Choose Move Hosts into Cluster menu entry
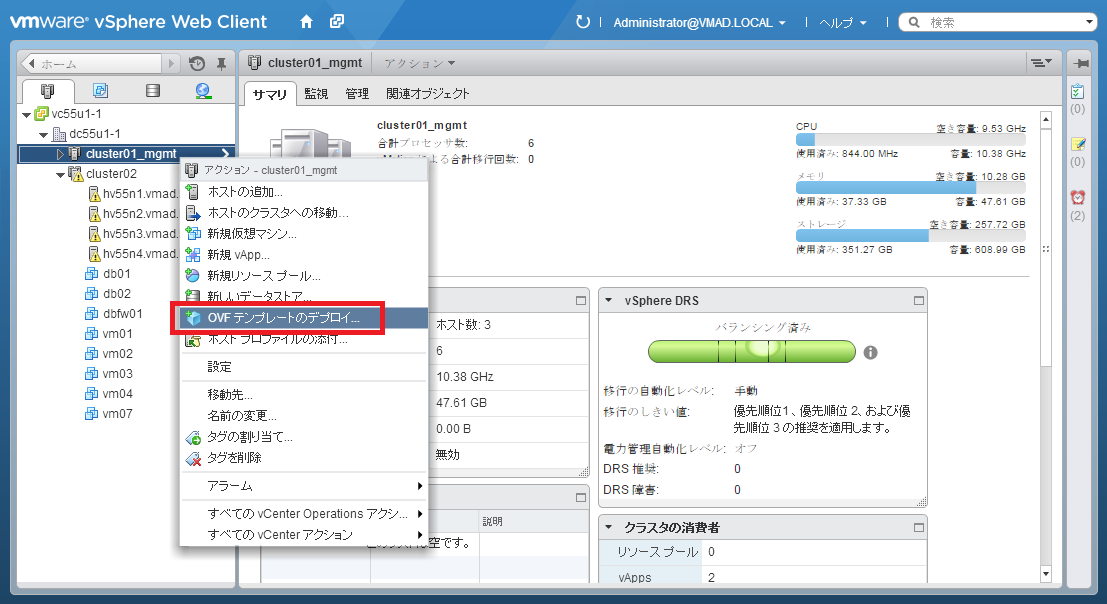The width and height of the screenshot is (1107, 604). (x=304, y=212)
